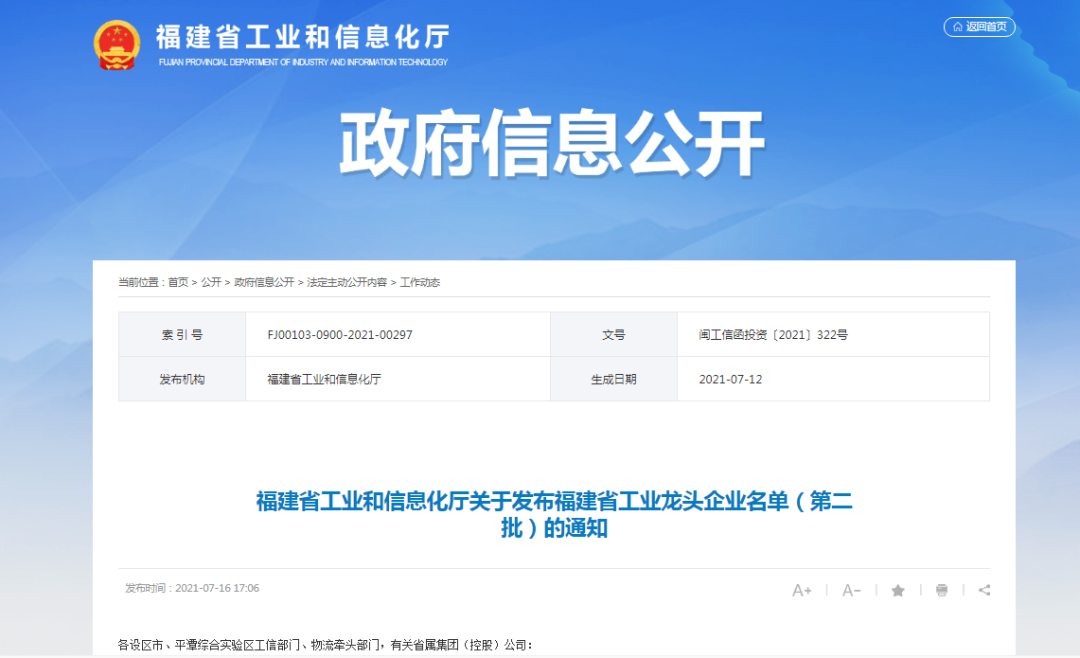Click the star favorite icon
Image resolution: width=1080 pixels, height=658 pixels.
[897, 590]
